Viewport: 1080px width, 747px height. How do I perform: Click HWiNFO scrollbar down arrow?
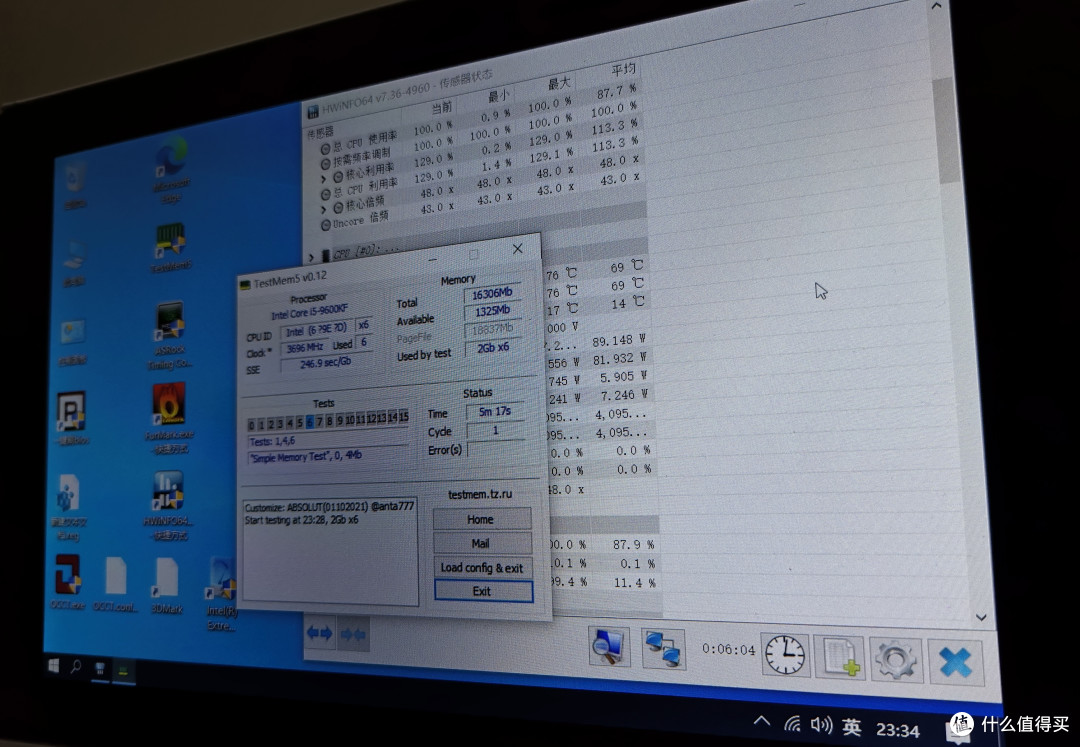981,617
